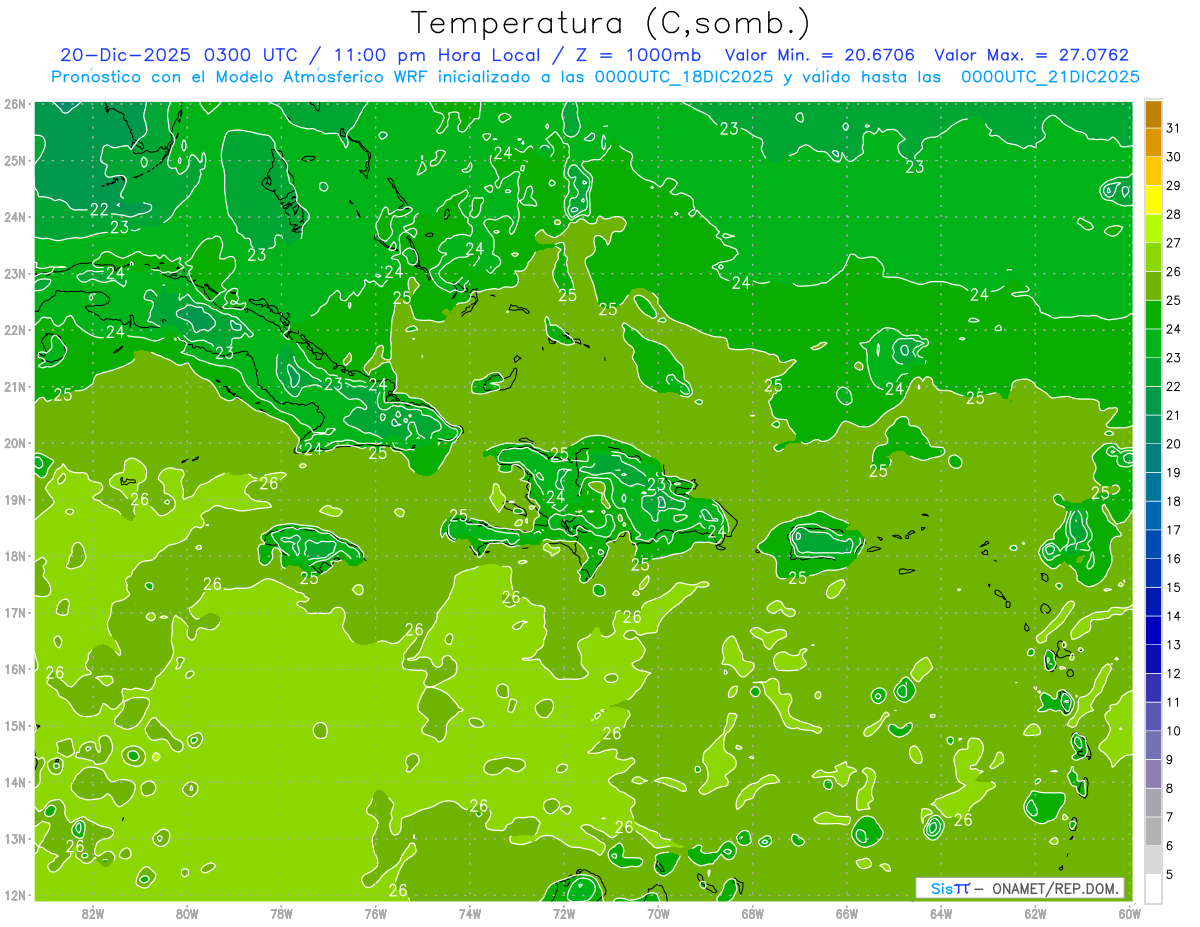
Task: Click the '26N' latitude axis label
Action: (x=15, y=104)
